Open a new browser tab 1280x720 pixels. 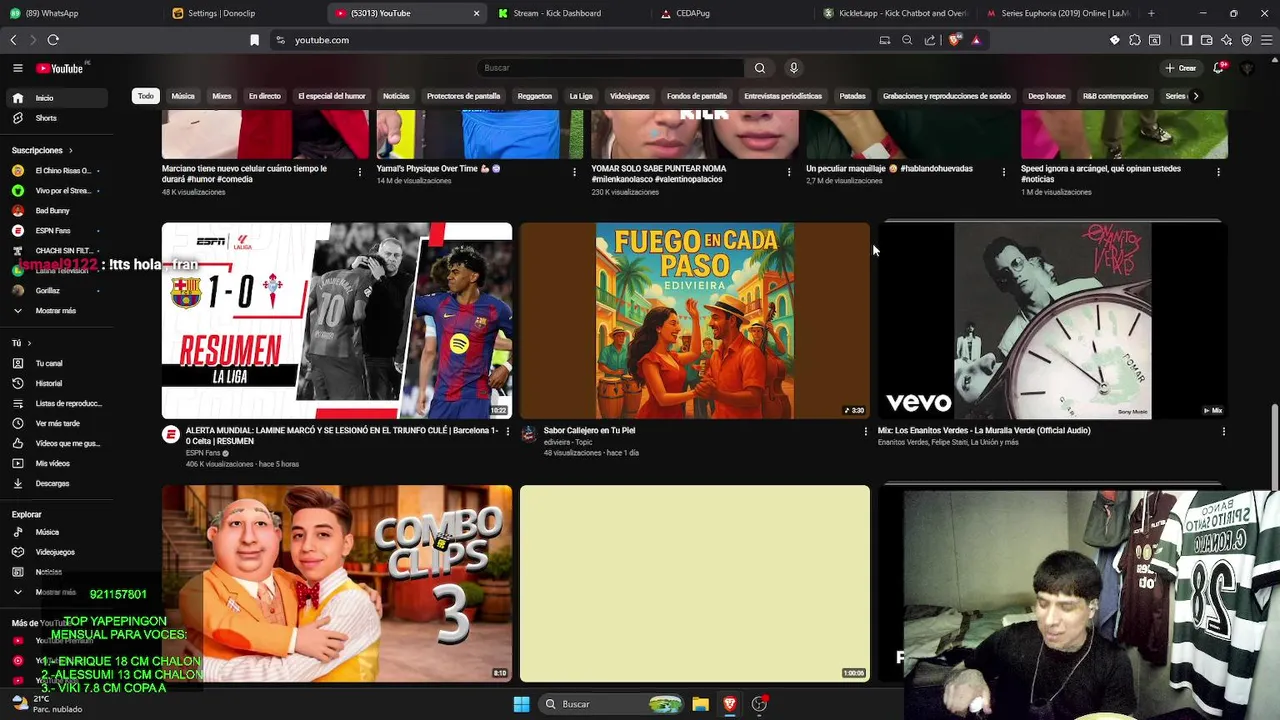click(1151, 13)
